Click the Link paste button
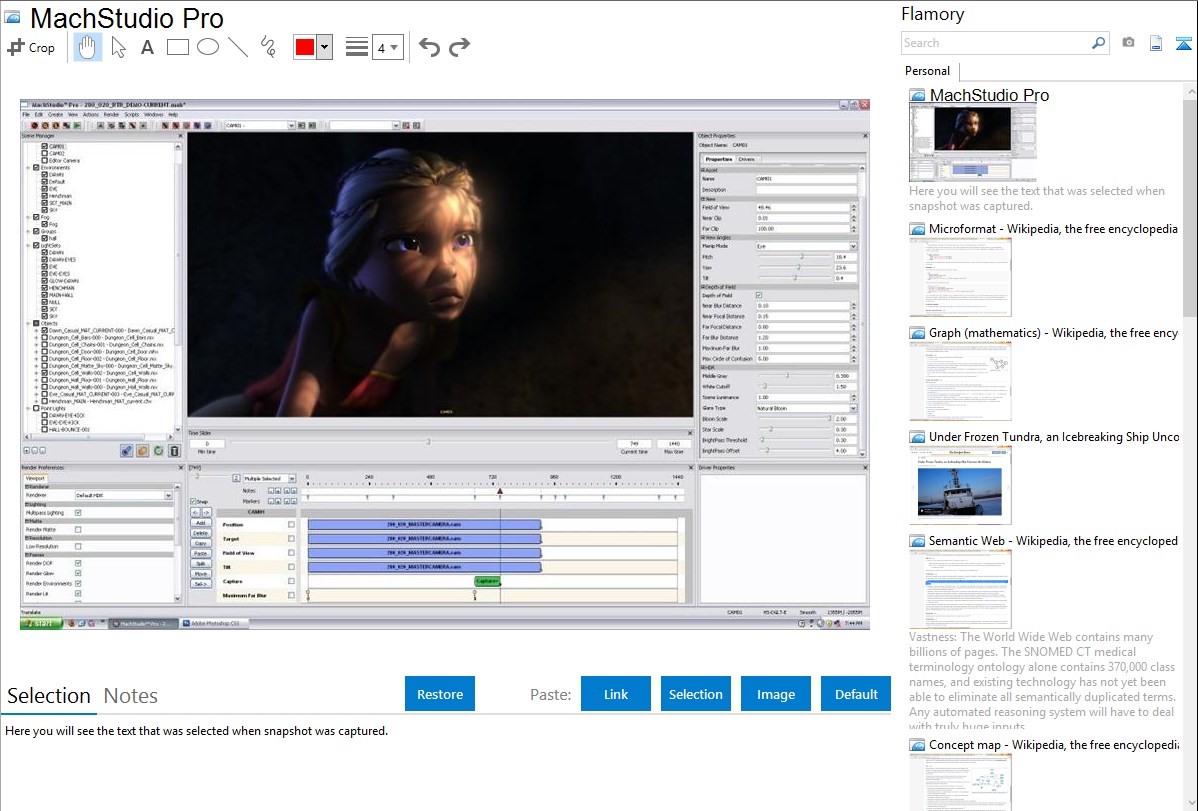Image resolution: width=1198 pixels, height=811 pixels. point(616,694)
